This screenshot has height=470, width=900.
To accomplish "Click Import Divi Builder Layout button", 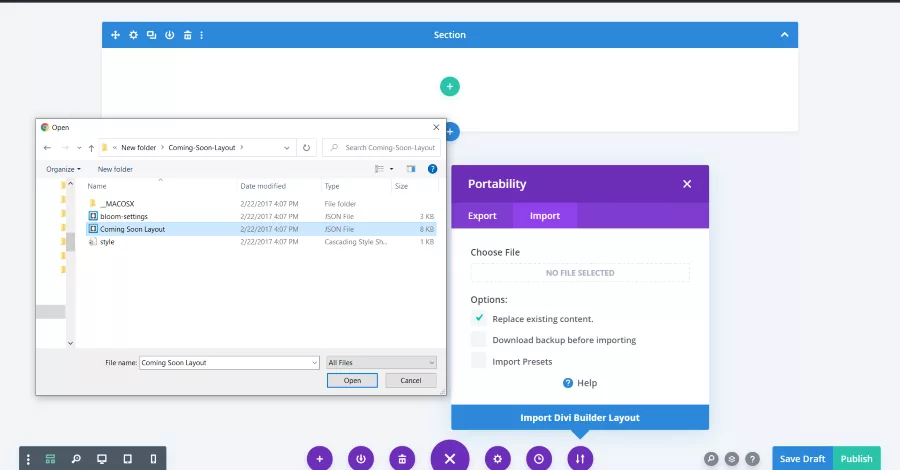I will [x=580, y=417].
